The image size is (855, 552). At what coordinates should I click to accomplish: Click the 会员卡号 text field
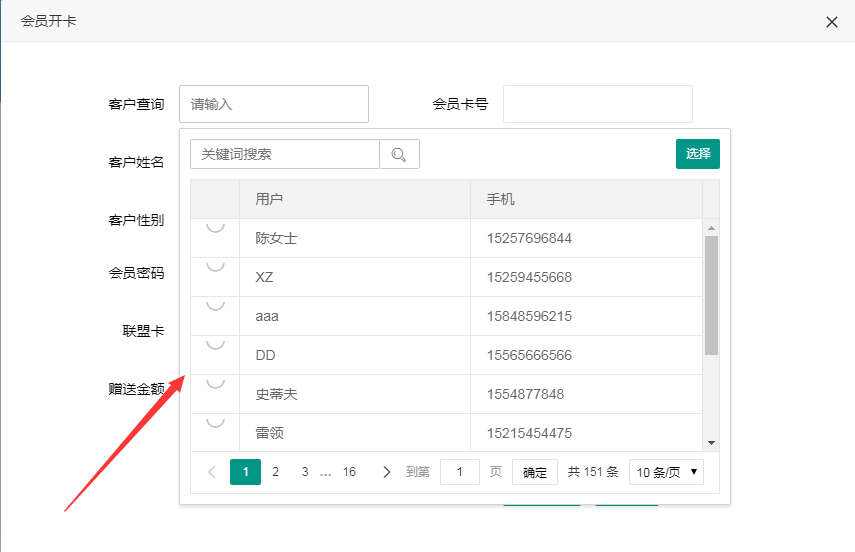[597, 104]
